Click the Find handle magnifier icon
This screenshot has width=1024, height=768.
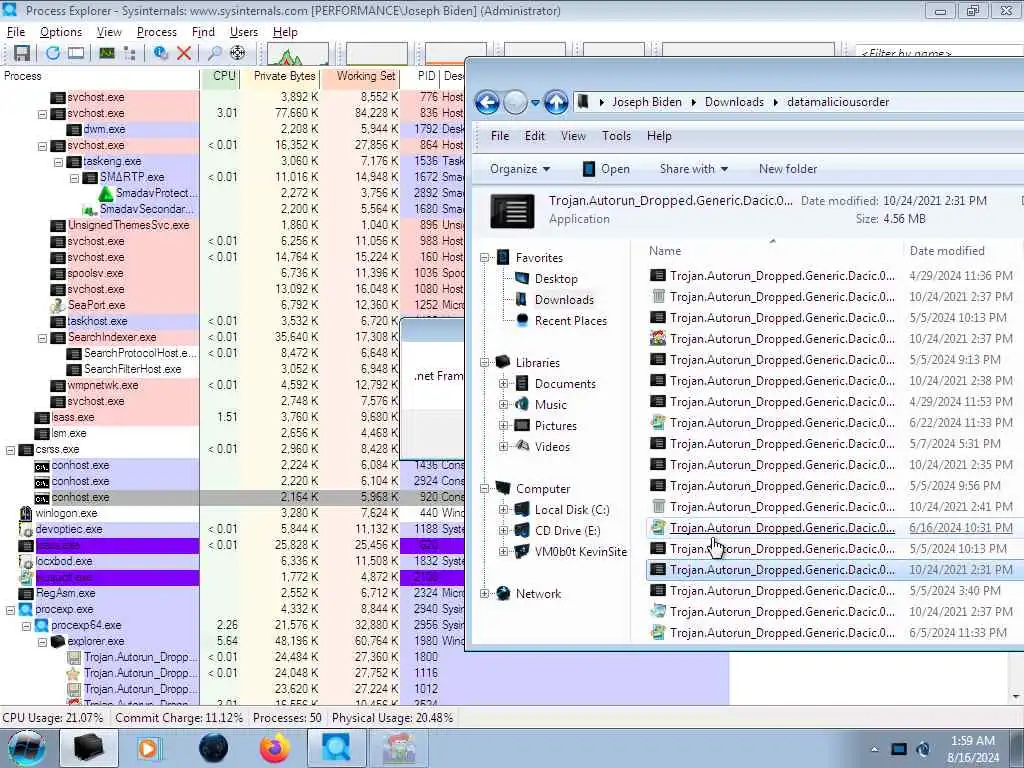tap(214, 53)
